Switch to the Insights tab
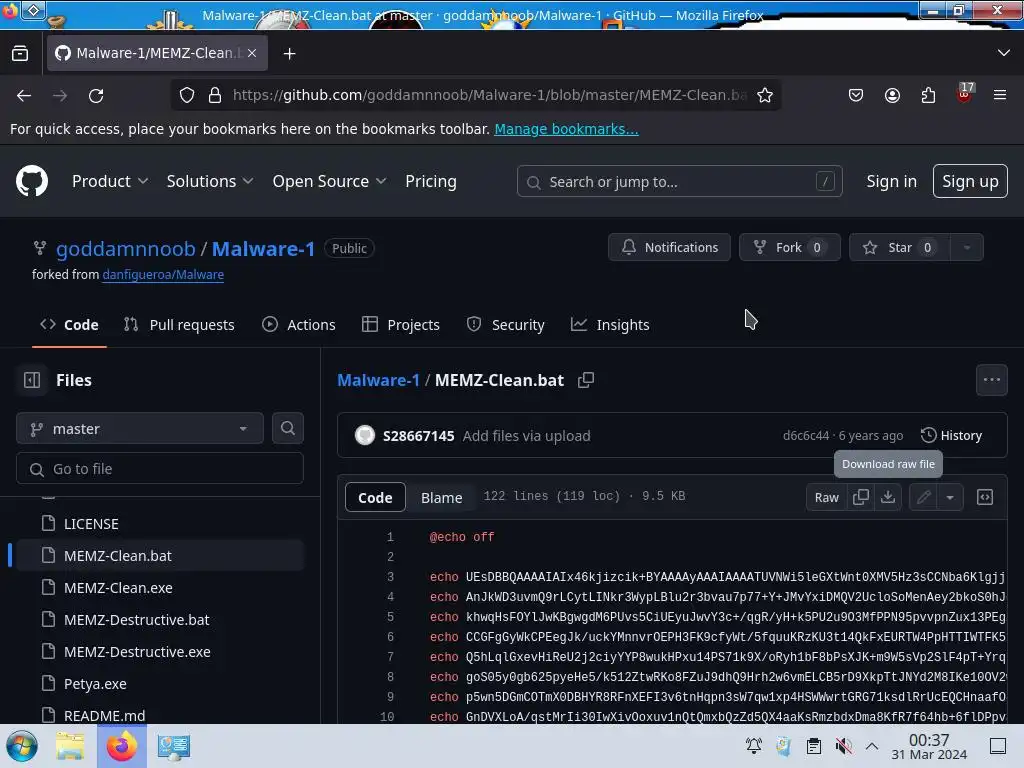The width and height of the screenshot is (1024, 768). pos(610,325)
